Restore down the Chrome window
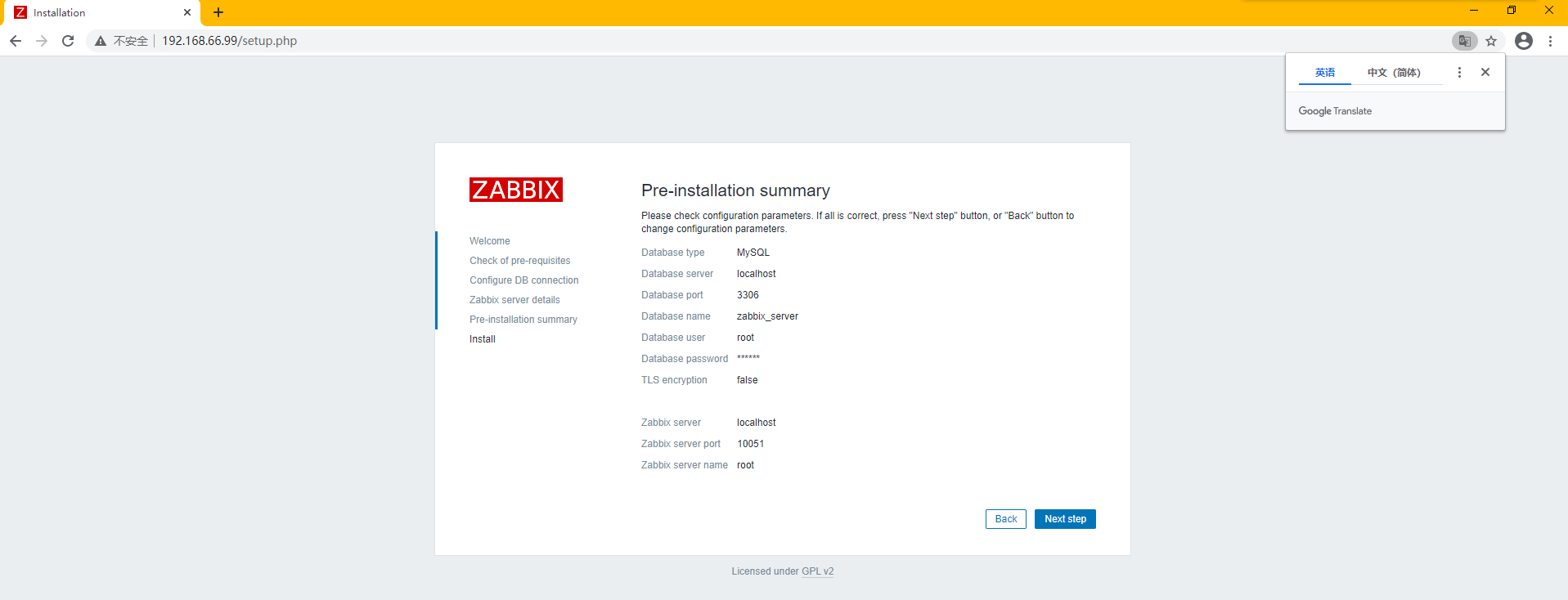This screenshot has height=600, width=1568. point(1512,11)
